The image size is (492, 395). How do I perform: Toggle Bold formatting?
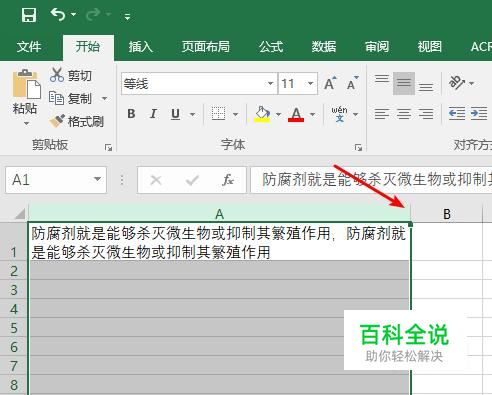[131, 114]
